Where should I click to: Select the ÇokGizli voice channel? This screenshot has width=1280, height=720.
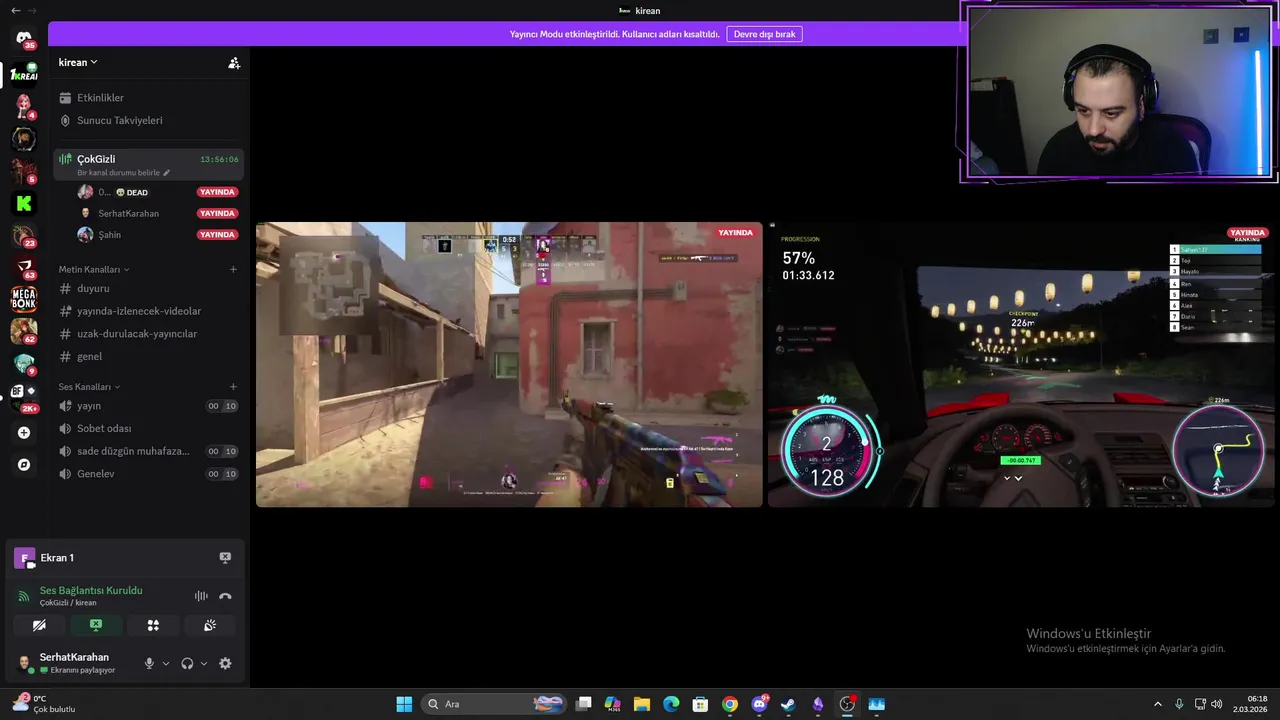click(148, 165)
